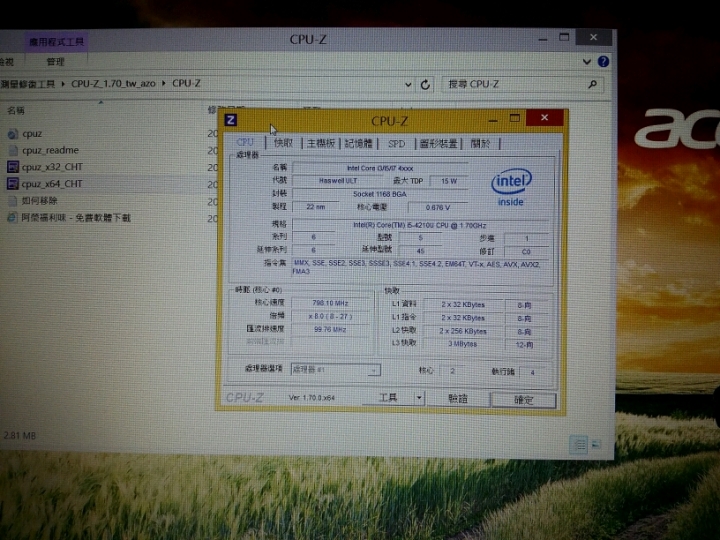Image resolution: width=720 pixels, height=540 pixels.
Task: Click the L3 快取 3 MBytes value
Action: pyautogui.click(x=463, y=344)
